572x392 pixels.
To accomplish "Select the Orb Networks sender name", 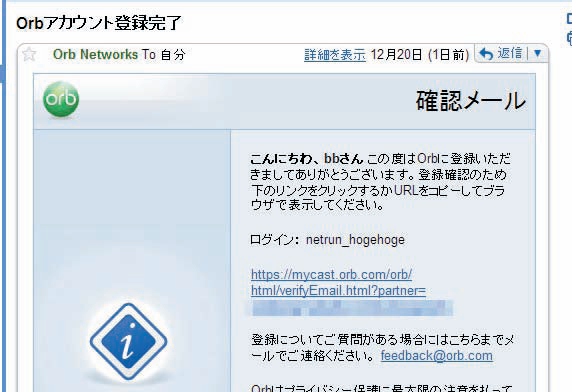I will point(95,55).
